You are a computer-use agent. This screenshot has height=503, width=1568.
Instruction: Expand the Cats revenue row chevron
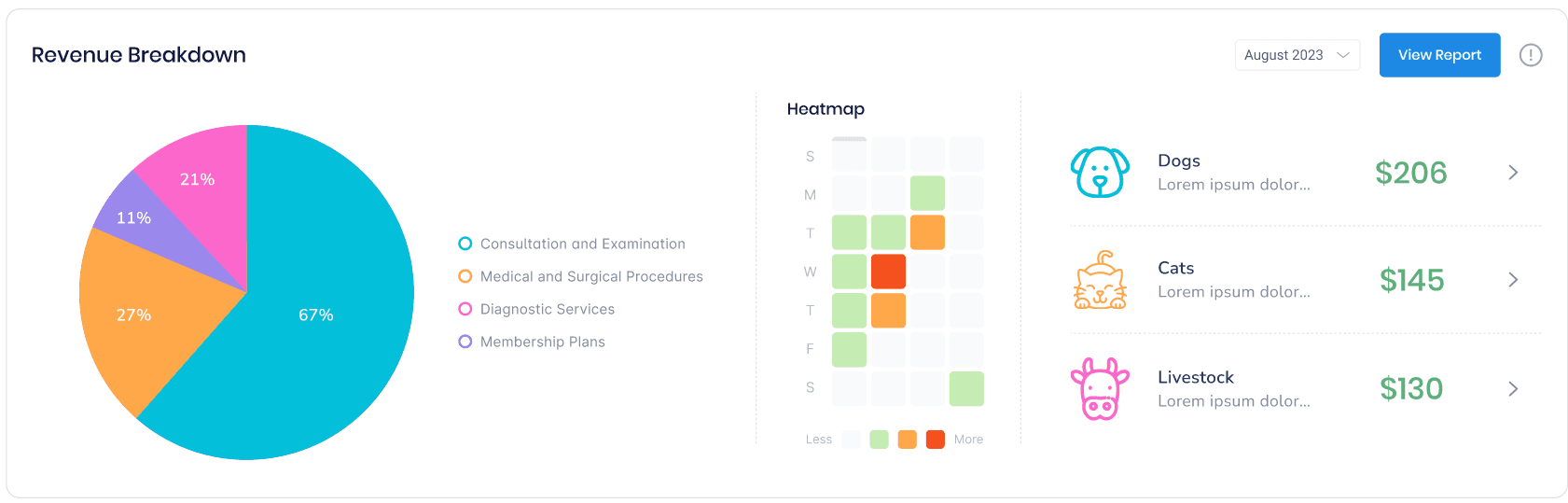coord(1513,280)
